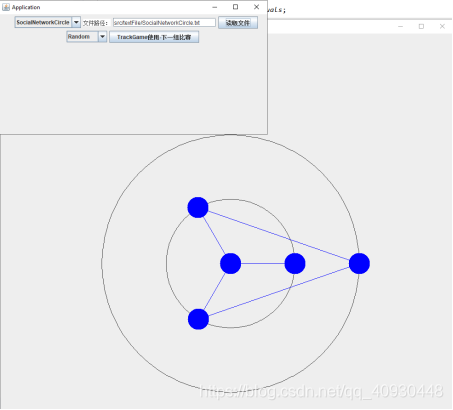Select the lower-left blue node on the inner orbit

[198, 319]
